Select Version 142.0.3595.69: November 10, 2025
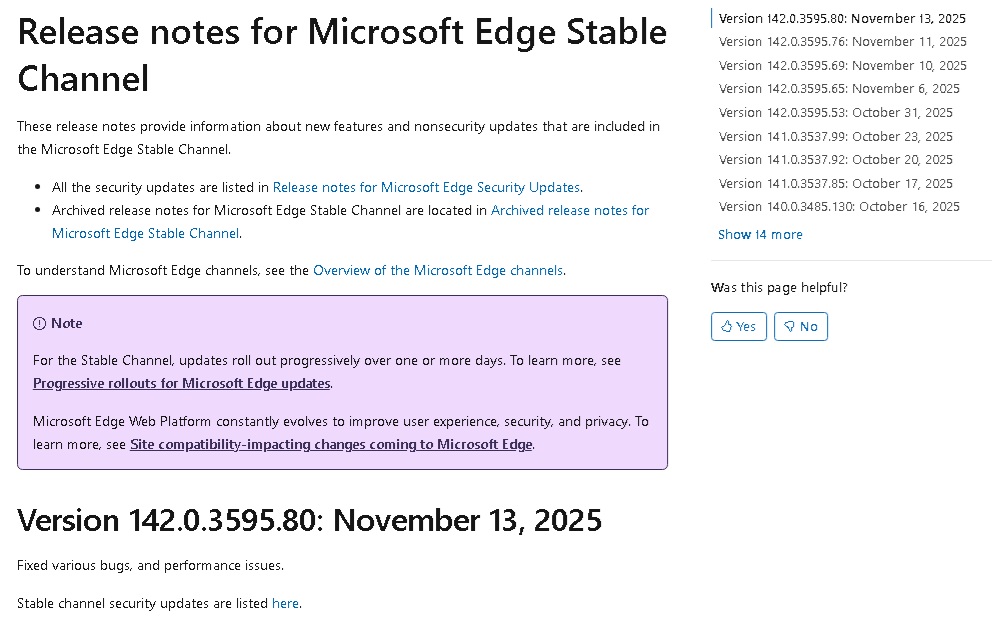 click(x=842, y=65)
